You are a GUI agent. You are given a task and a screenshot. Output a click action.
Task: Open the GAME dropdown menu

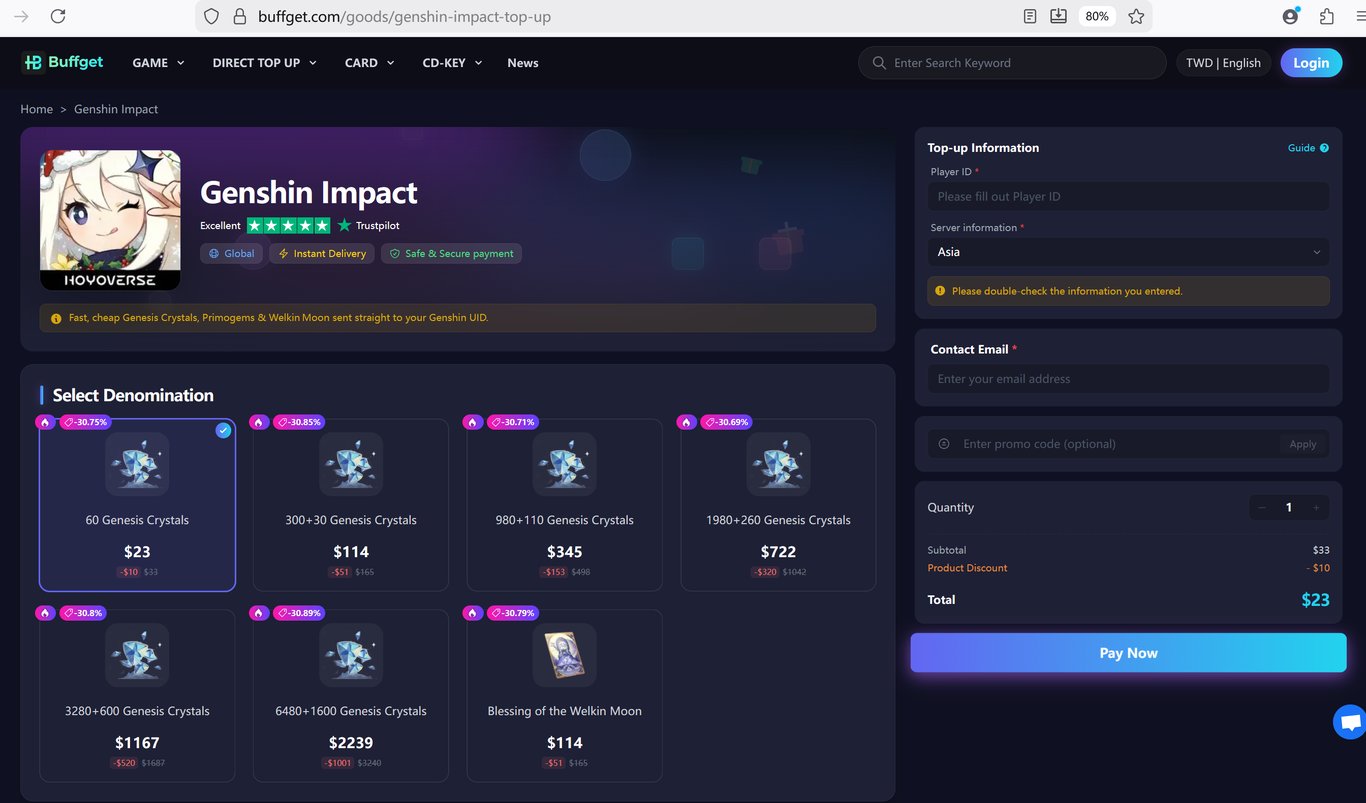click(x=158, y=63)
